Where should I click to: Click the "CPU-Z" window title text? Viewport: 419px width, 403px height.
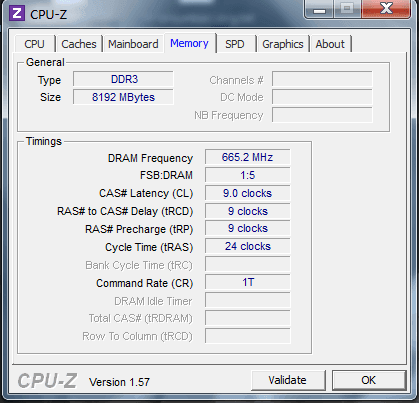pos(49,14)
